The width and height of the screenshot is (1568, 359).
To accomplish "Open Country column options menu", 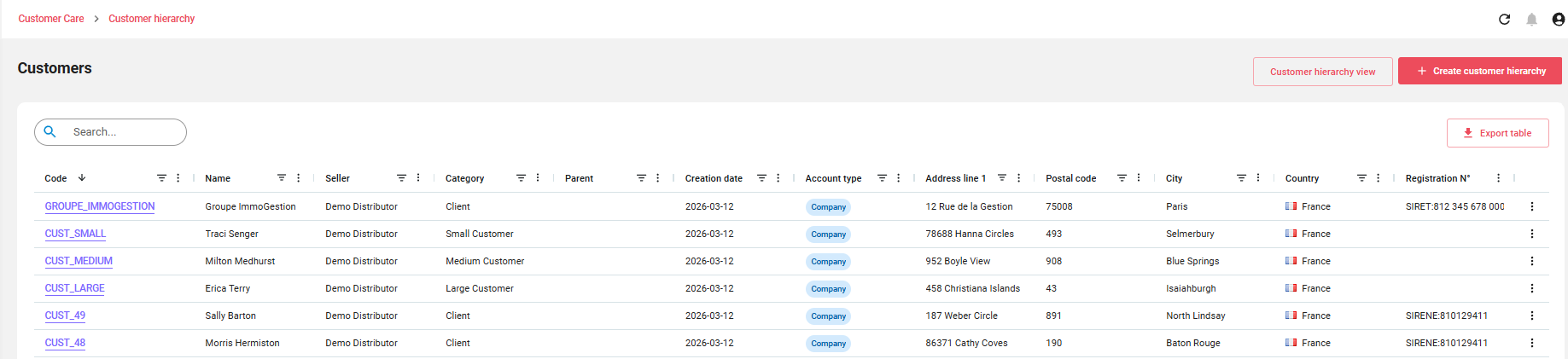I will (1378, 177).
